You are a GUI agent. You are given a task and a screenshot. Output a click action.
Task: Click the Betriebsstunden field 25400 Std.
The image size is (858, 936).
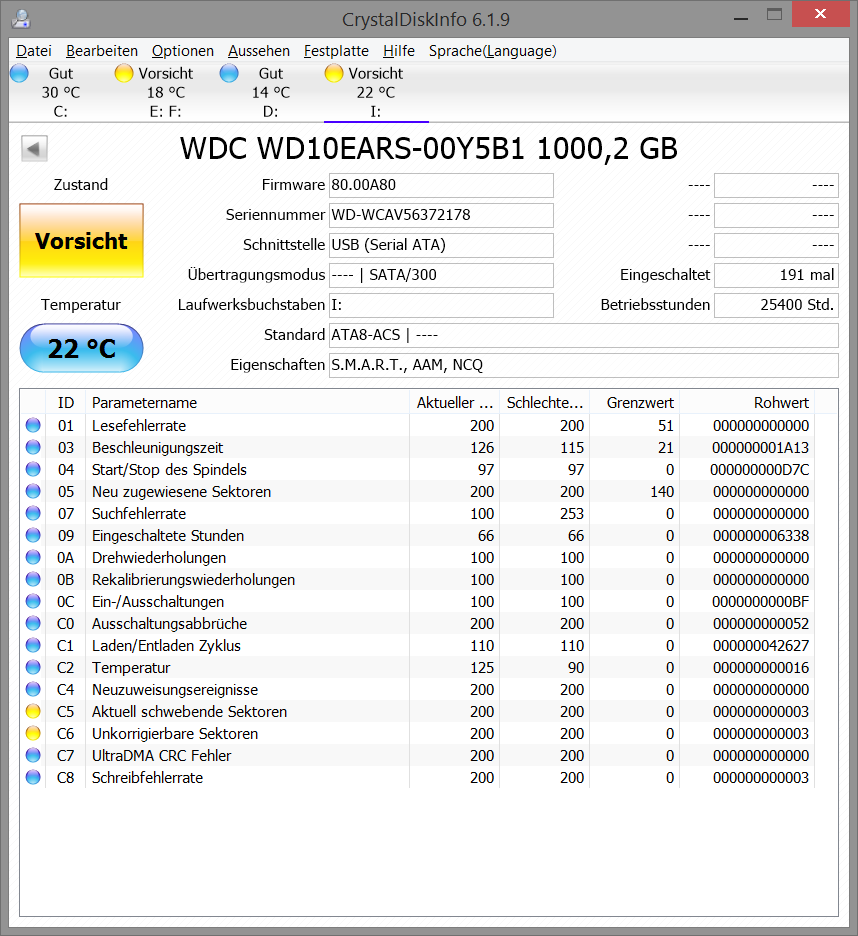tap(776, 305)
